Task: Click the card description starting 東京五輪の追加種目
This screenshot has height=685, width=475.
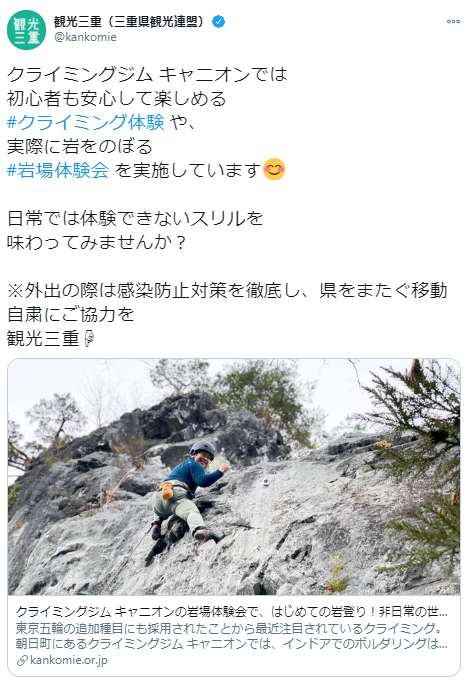Action: click(x=229, y=628)
